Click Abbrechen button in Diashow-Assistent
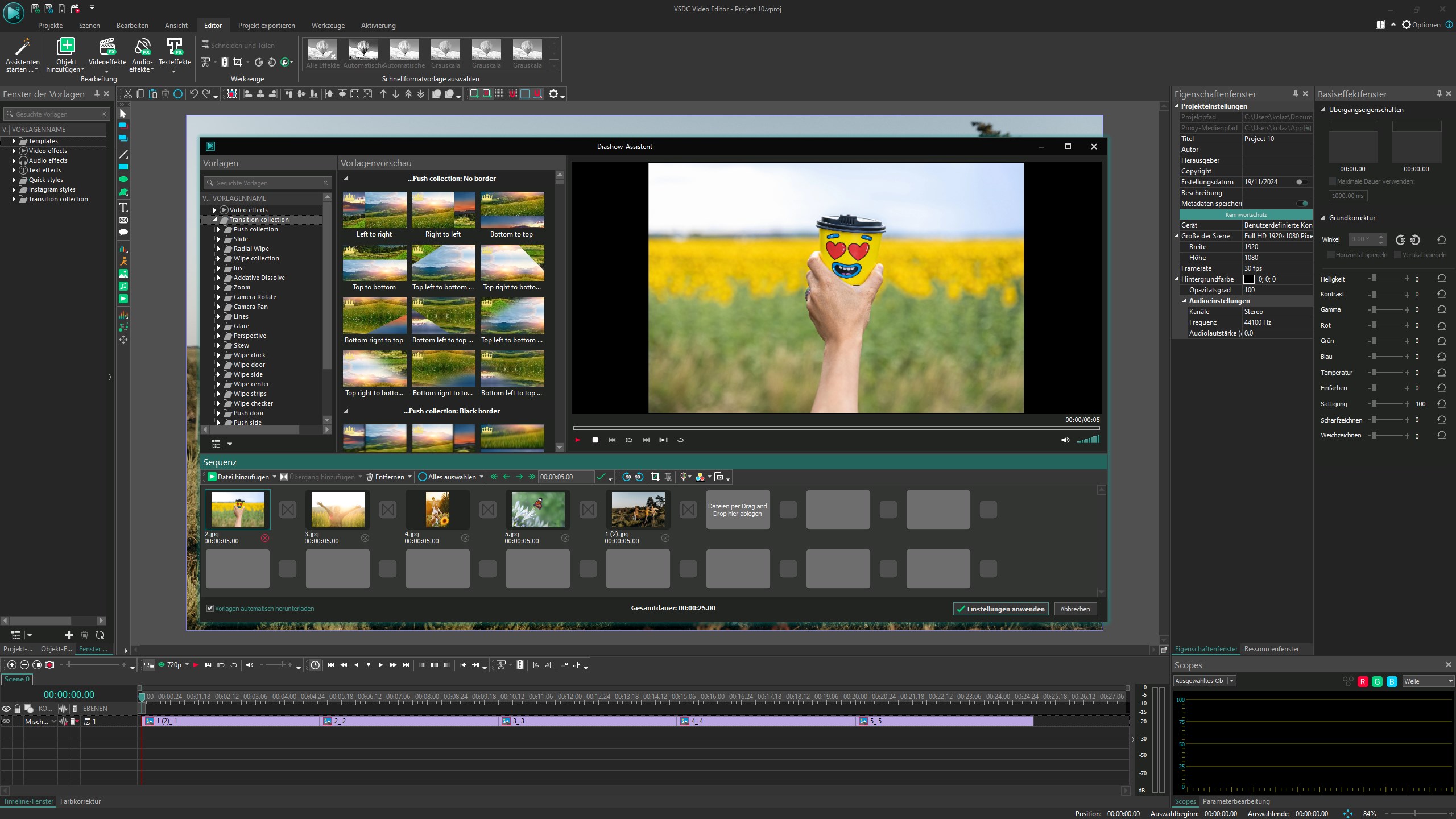 pyautogui.click(x=1075, y=609)
